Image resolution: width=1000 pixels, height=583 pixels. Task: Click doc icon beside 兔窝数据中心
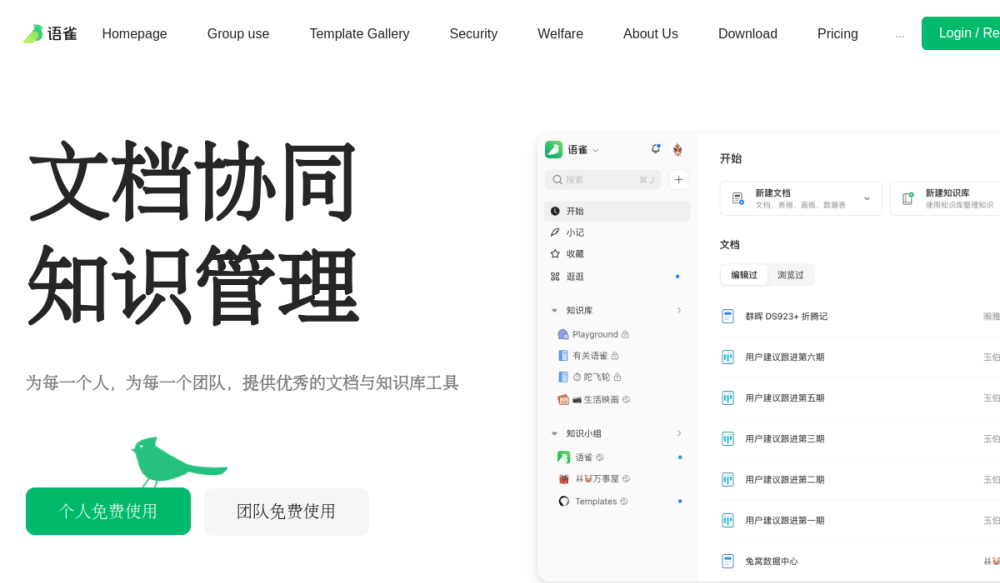tap(728, 561)
